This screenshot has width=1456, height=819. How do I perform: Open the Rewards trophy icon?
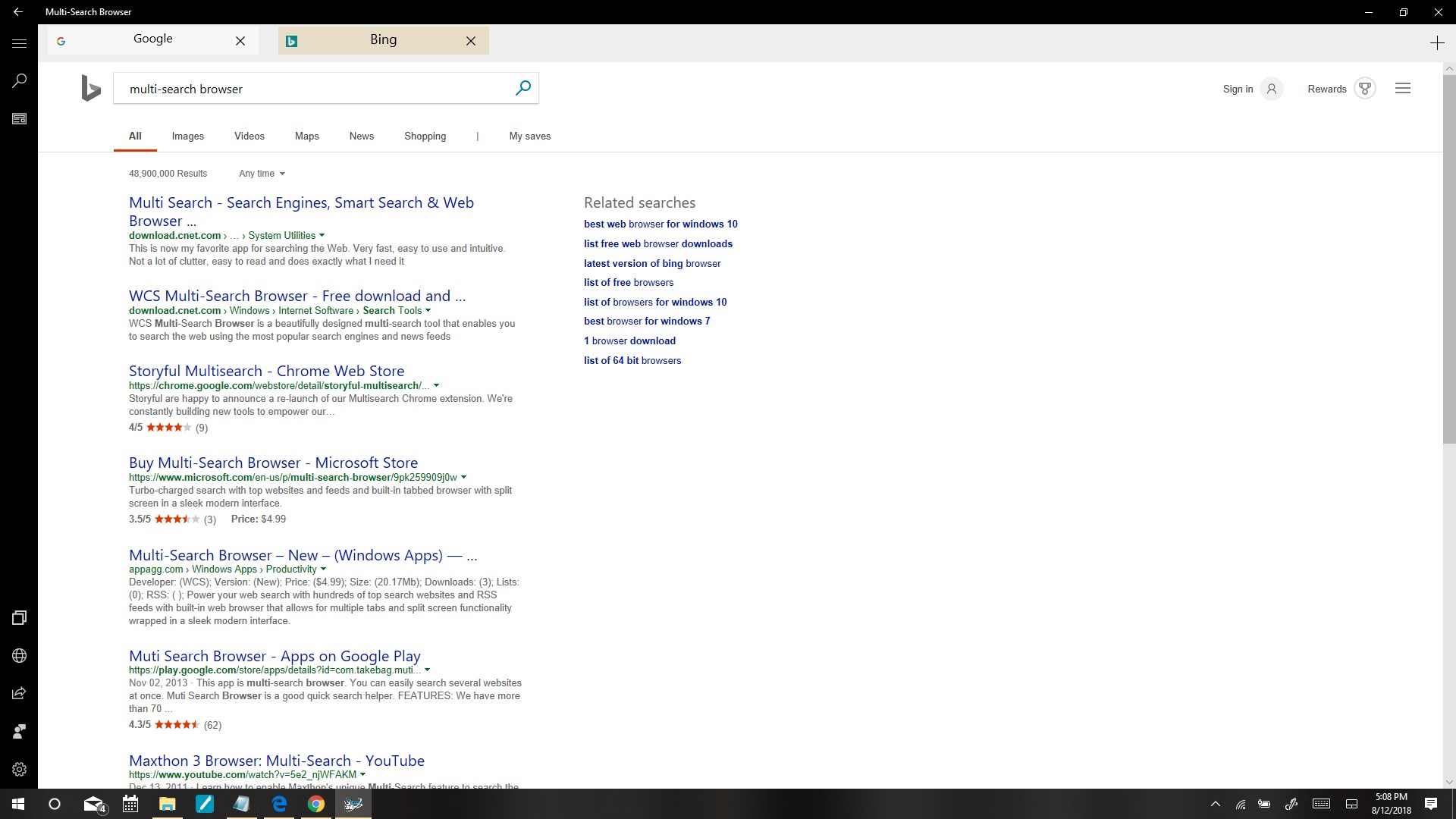[1364, 89]
